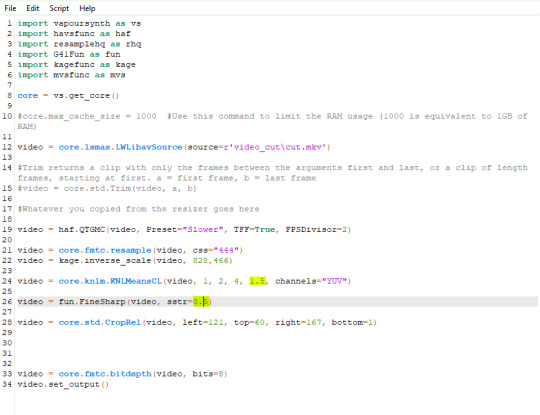540x415 pixels.
Task: Click highlighted value '1.5' on line 24
Action: click(257, 281)
